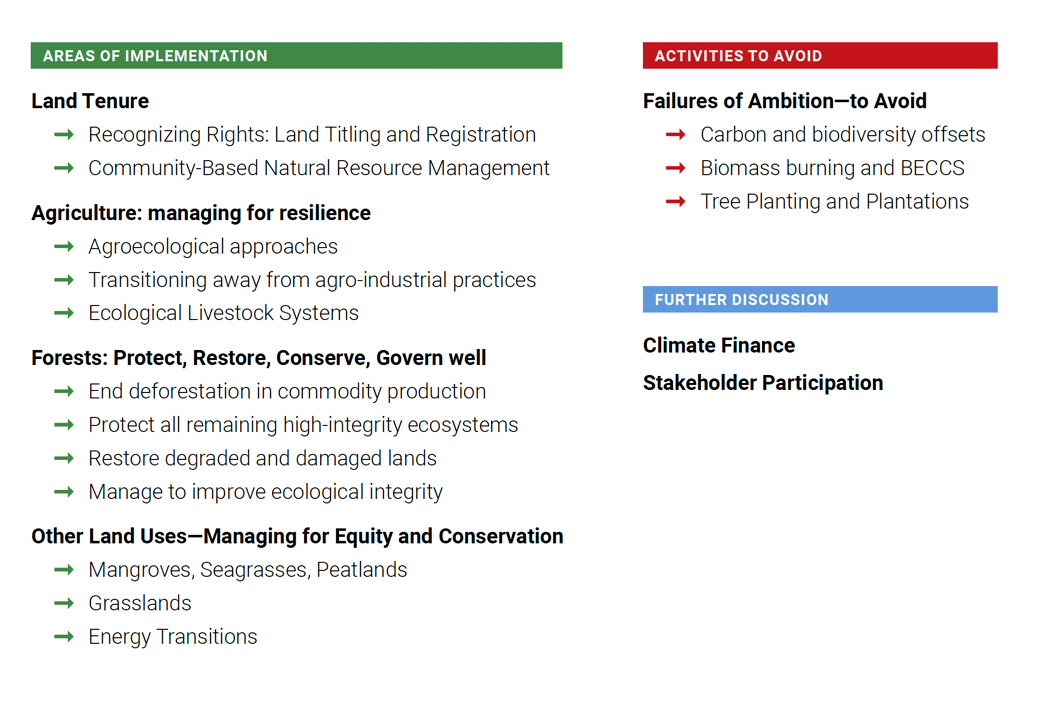This screenshot has height=706, width=1038.
Task: Open Transitioning away from agro-industrial practices
Action: tap(312, 280)
